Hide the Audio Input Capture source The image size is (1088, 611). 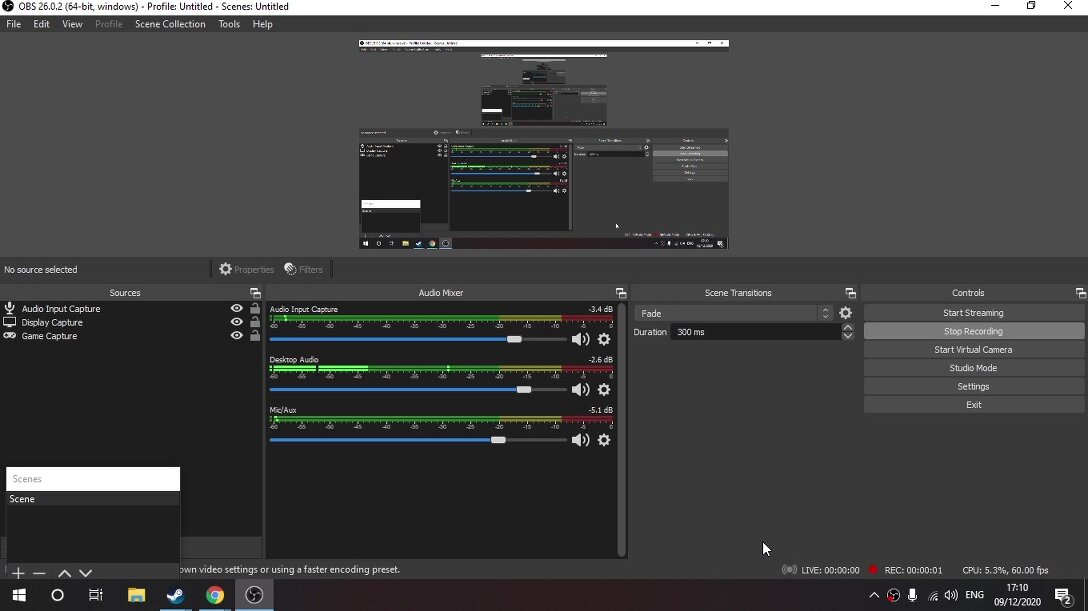(237, 309)
